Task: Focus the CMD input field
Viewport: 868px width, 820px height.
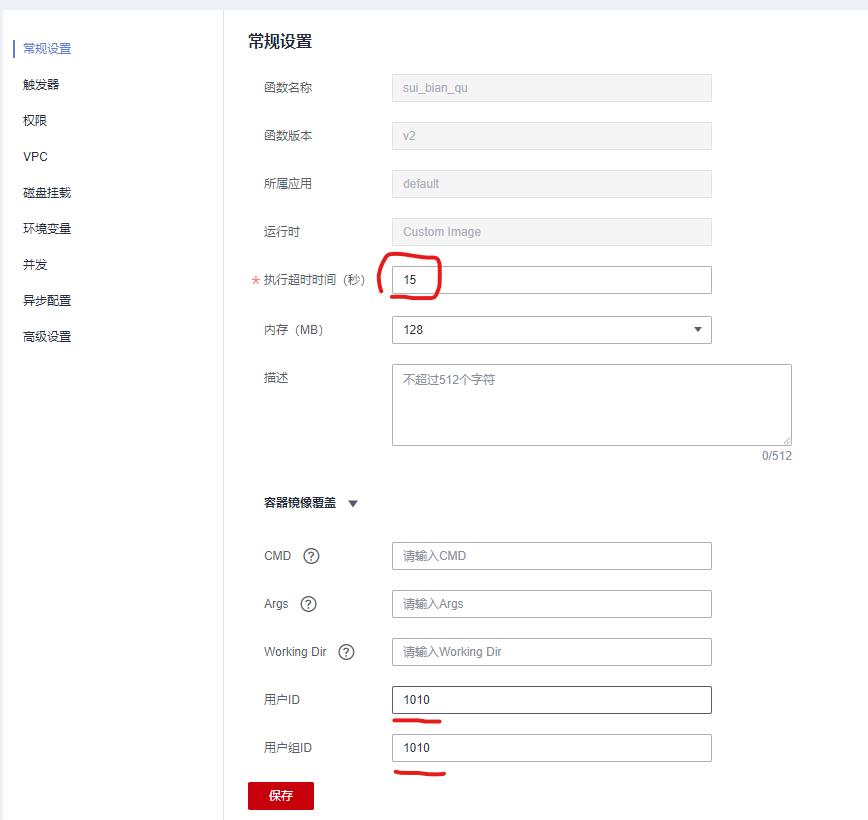Action: (x=551, y=556)
